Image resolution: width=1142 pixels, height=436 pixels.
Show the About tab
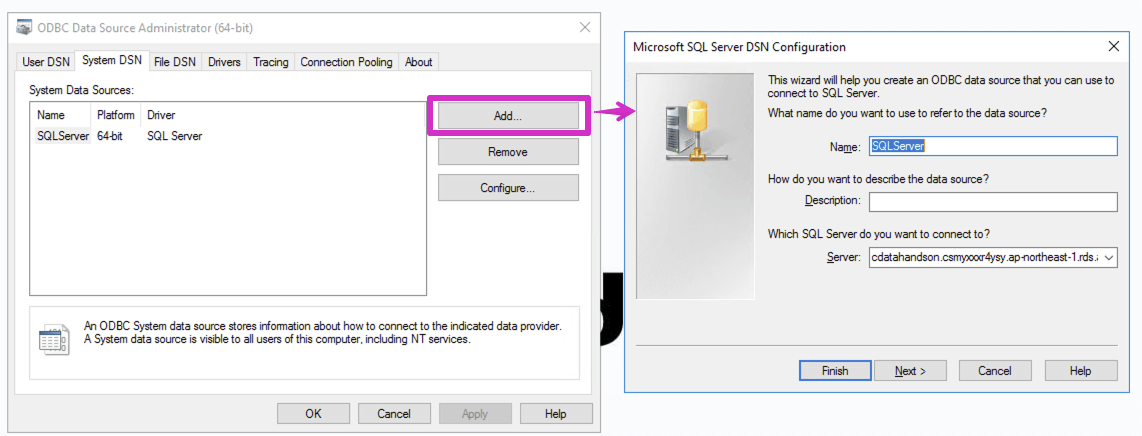418,62
